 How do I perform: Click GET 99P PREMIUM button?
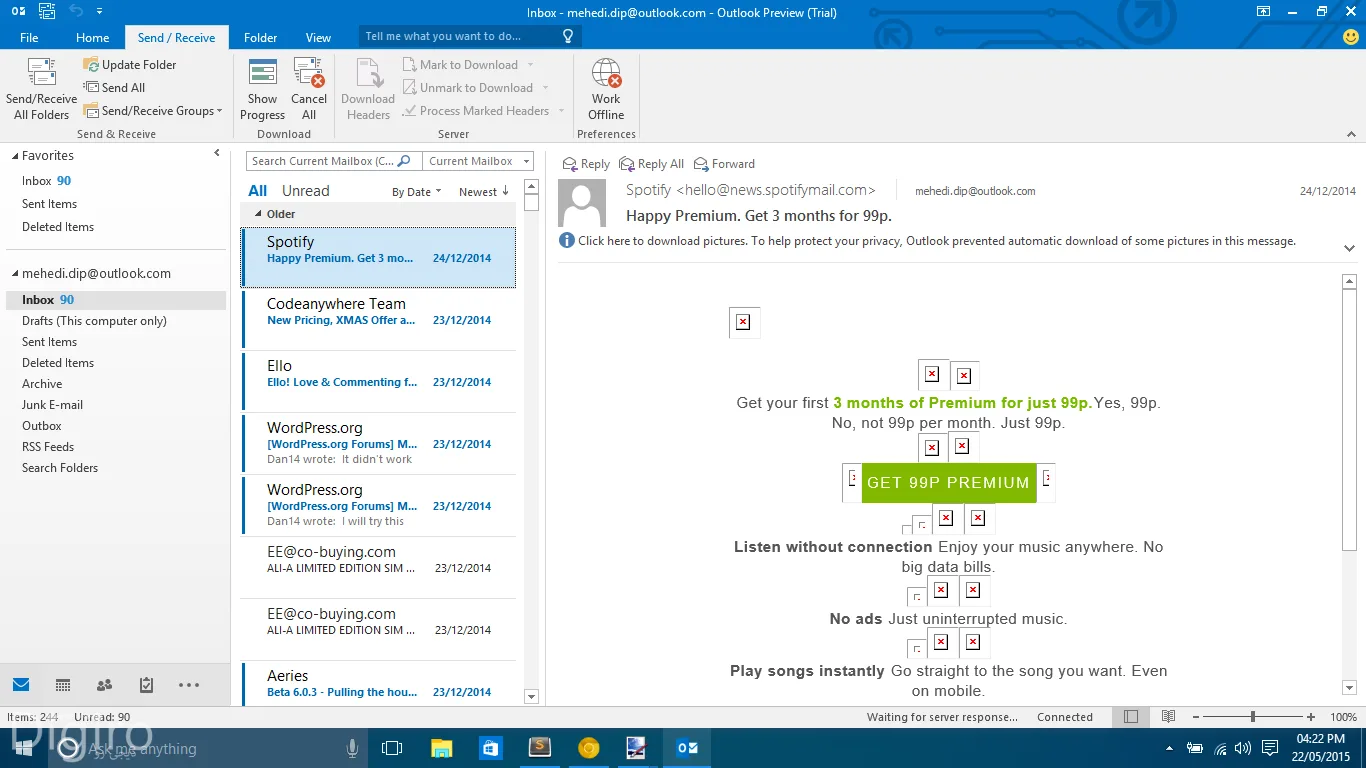tap(948, 482)
